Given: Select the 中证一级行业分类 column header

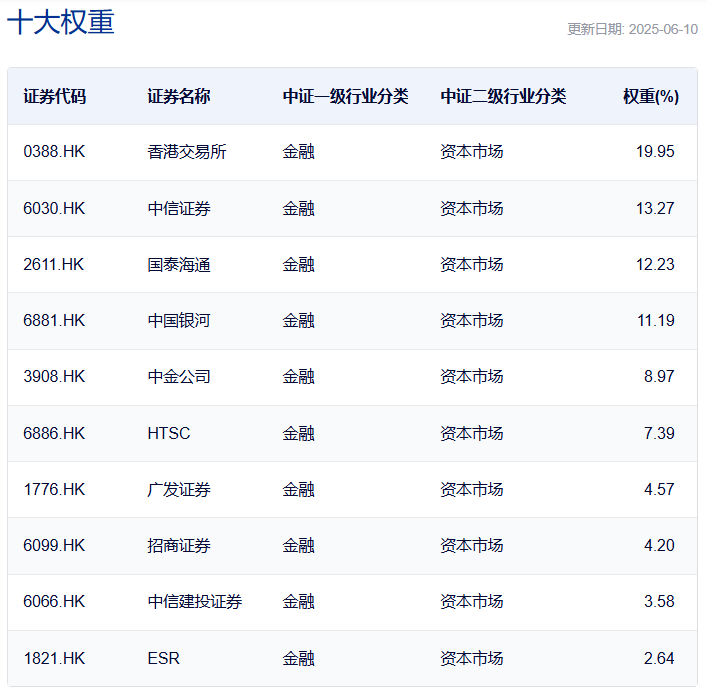Looking at the screenshot, I should pyautogui.click(x=345, y=97).
